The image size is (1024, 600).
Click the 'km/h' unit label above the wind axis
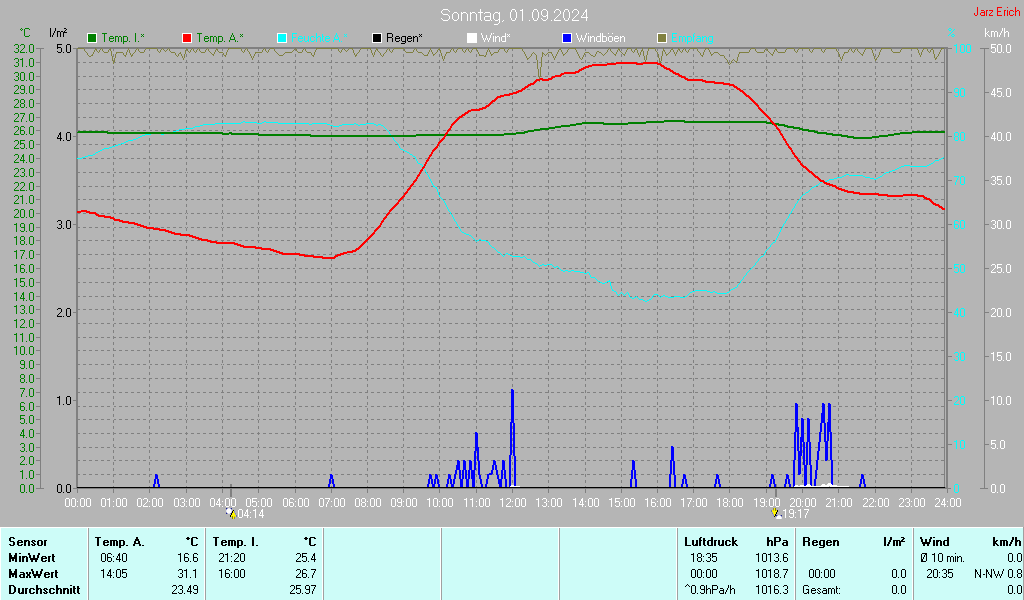click(997, 33)
